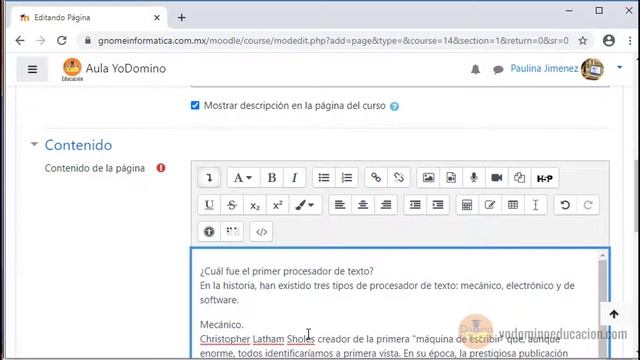Insert a special character

pos(490,204)
